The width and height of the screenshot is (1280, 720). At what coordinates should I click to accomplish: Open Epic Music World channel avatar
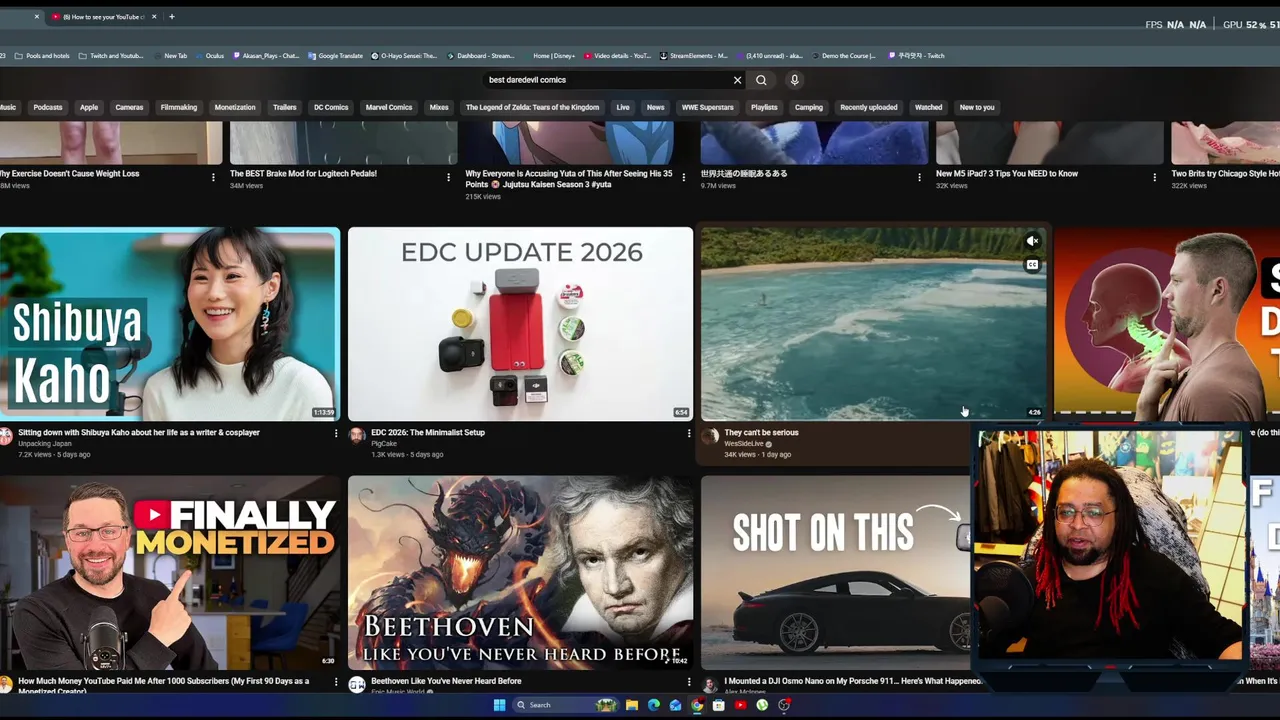[x=357, y=684]
